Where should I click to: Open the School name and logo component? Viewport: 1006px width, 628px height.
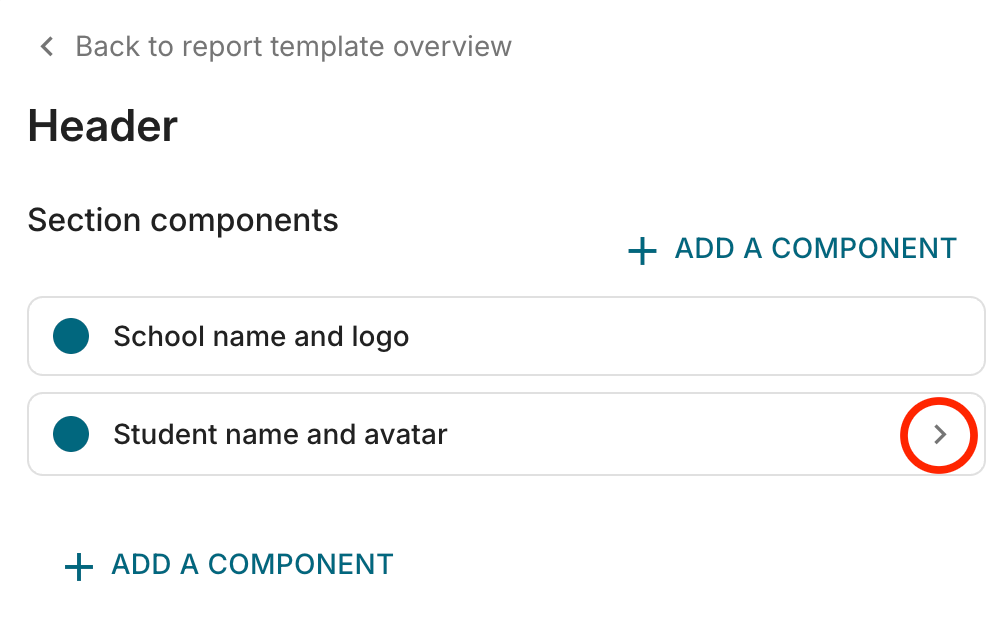coord(506,336)
